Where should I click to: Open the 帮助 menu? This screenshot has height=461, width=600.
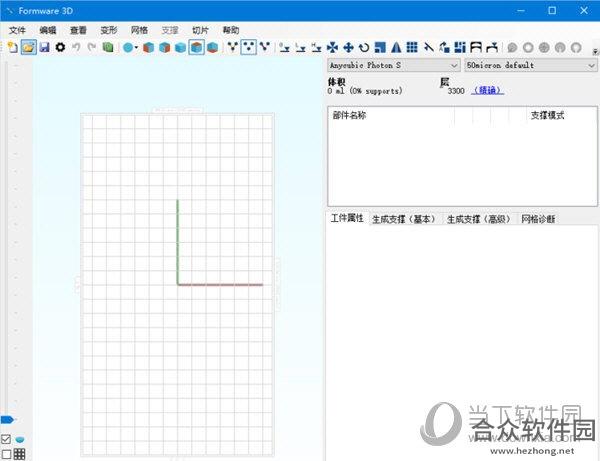click(x=231, y=30)
